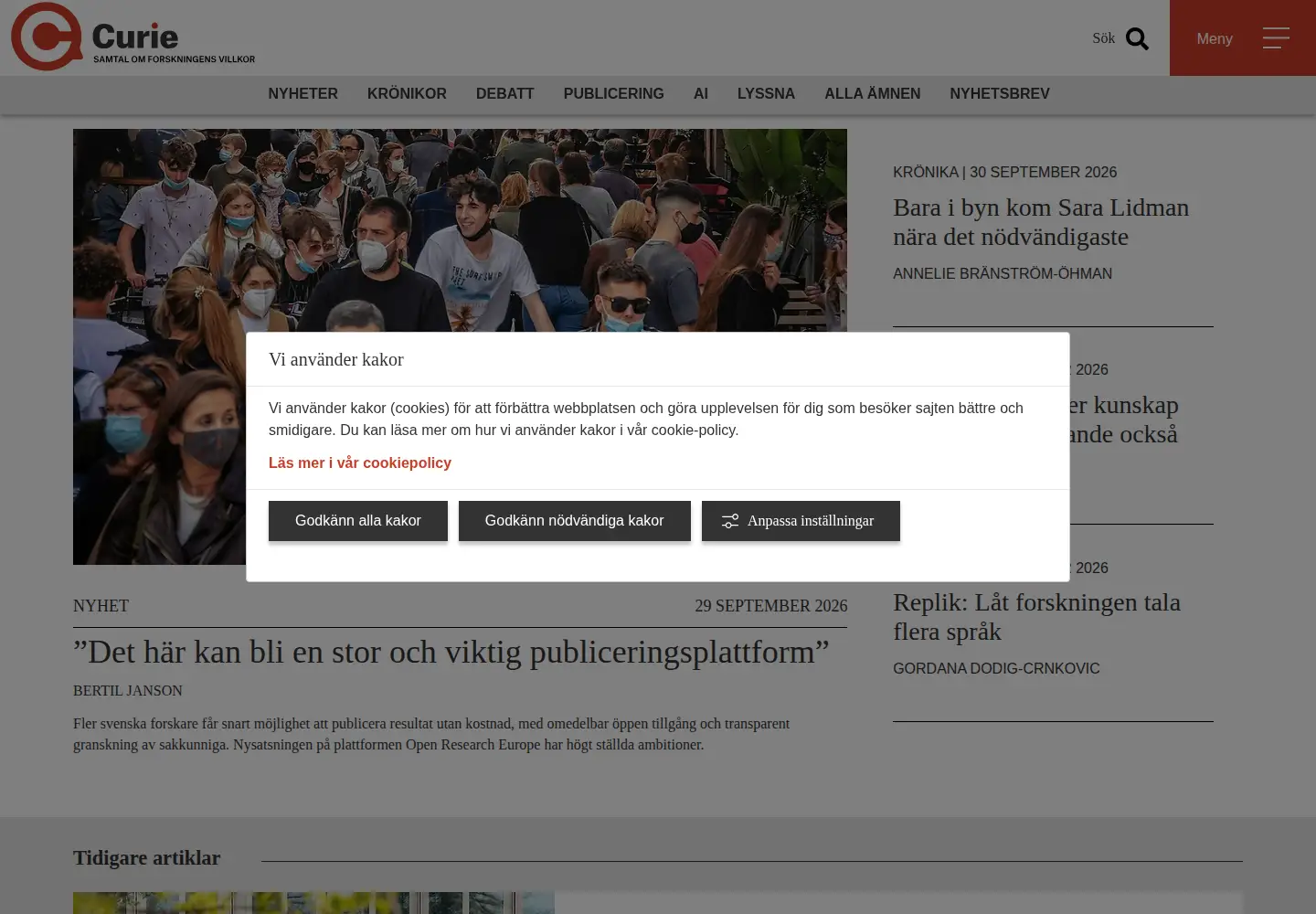The image size is (1316, 914).
Task: Open the NYHETSBREV page
Action: 1000,94
